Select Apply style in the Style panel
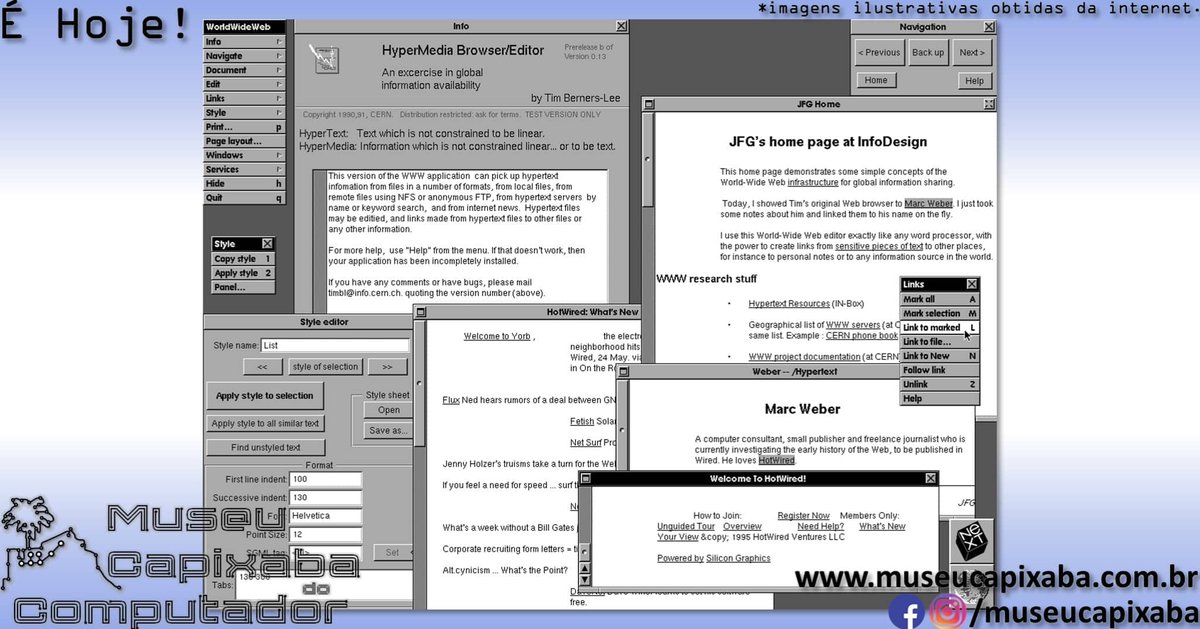The height and width of the screenshot is (629, 1200). click(x=243, y=273)
